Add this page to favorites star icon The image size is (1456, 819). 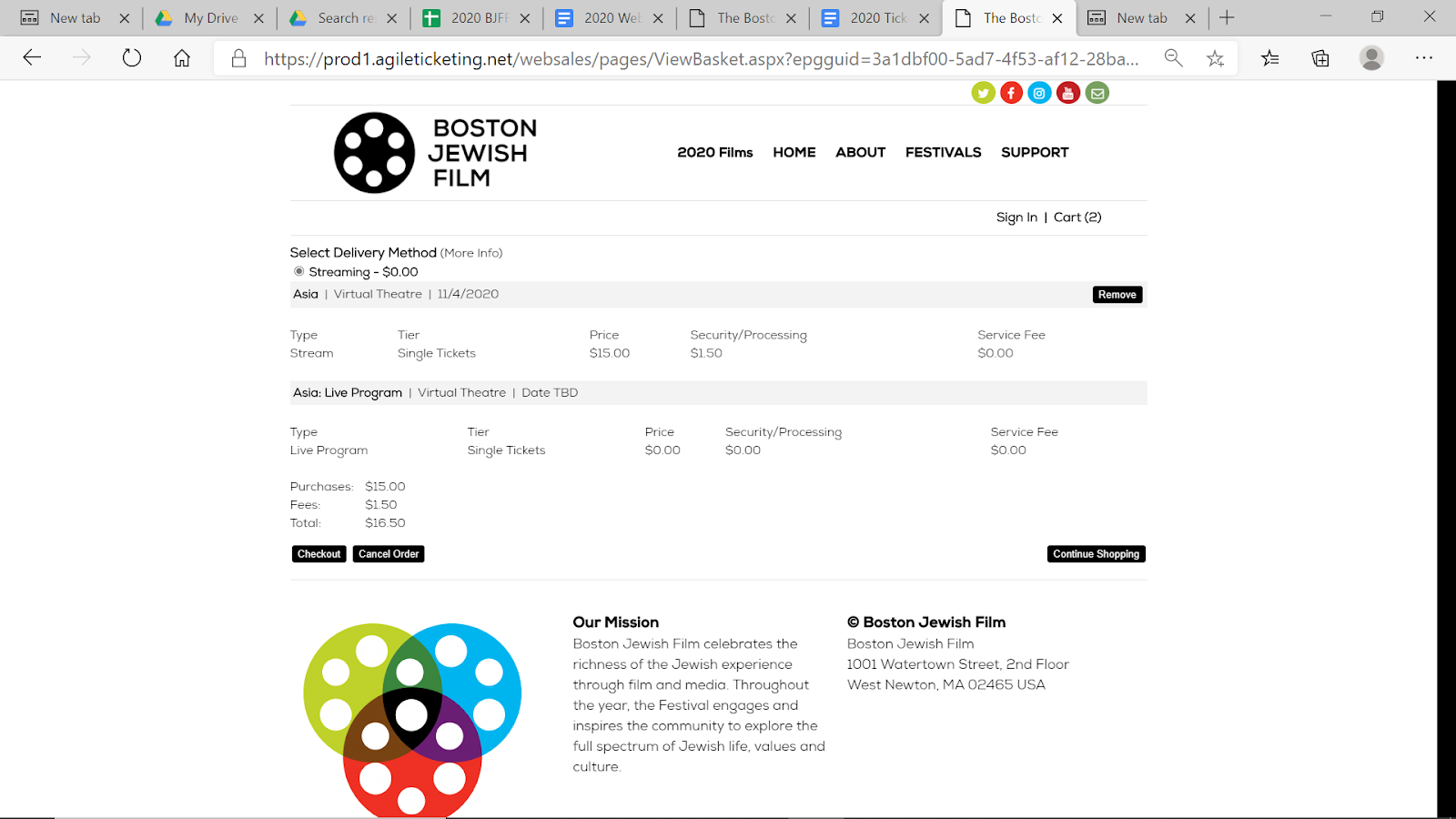[x=1215, y=58]
